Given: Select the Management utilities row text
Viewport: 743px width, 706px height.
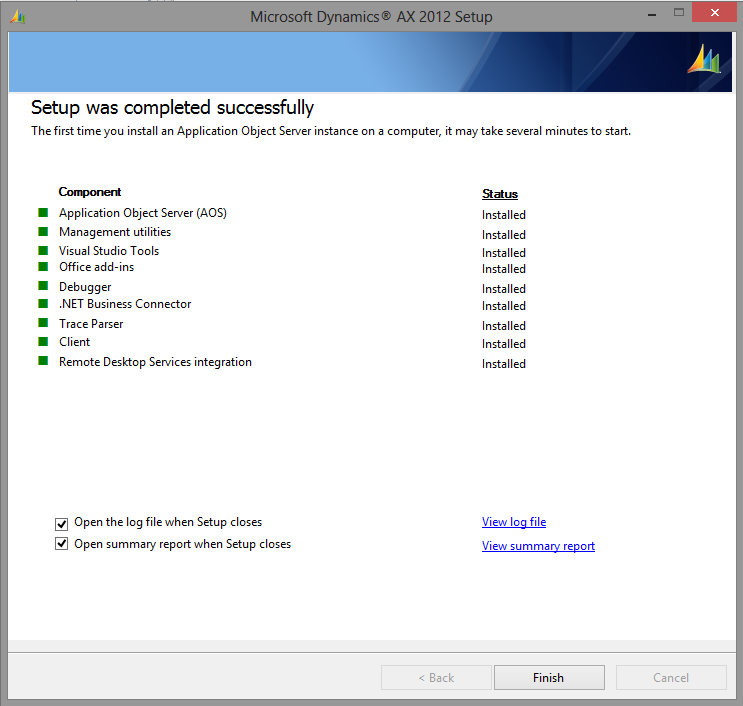Looking at the screenshot, I should pyautogui.click(x=115, y=232).
